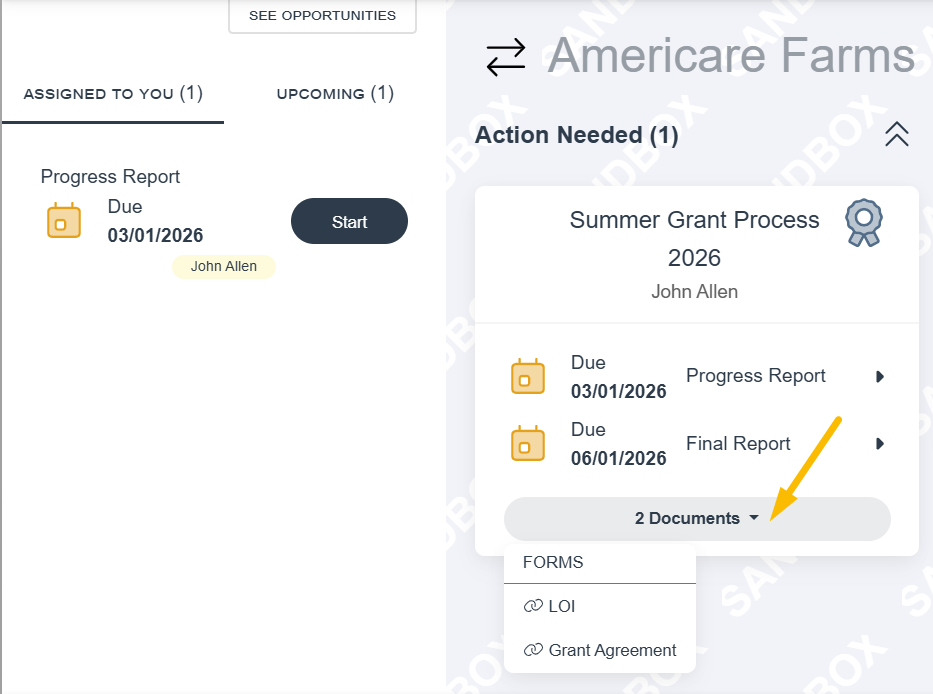The width and height of the screenshot is (933, 694).
Task: Click the See Opportunities button
Action: (323, 15)
